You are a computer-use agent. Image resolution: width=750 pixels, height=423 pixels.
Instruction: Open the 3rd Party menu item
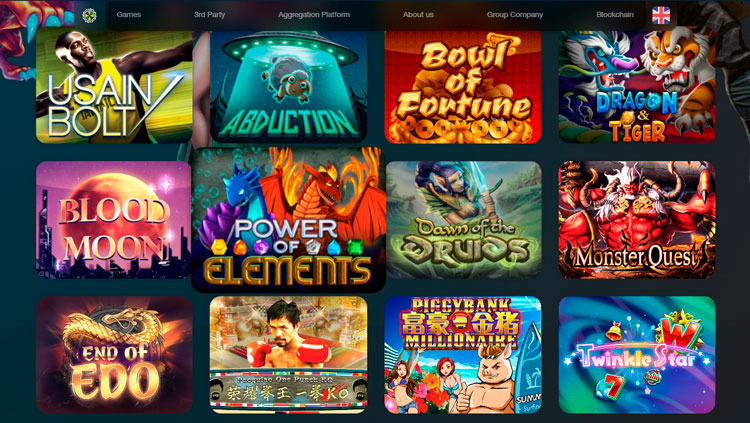click(x=210, y=15)
